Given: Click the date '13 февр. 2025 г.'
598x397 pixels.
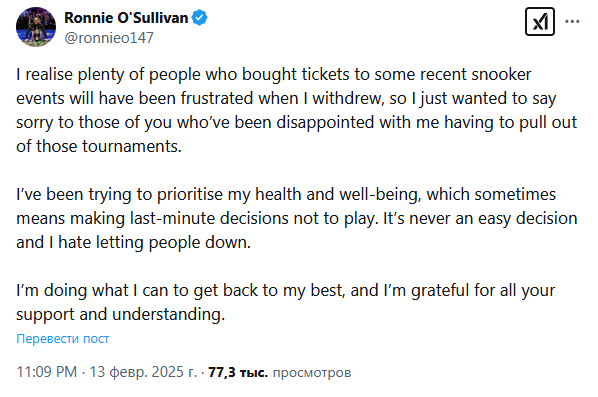Looking at the screenshot, I should [x=143, y=372].
